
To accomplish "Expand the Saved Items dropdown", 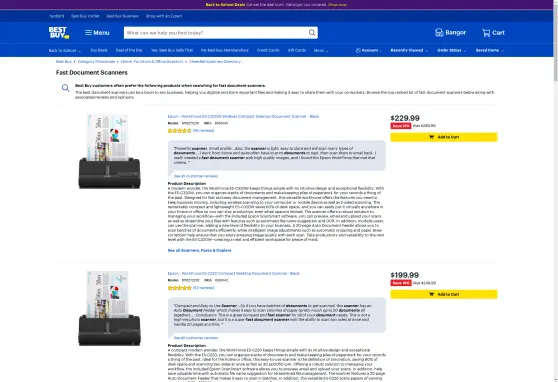I will point(490,50).
